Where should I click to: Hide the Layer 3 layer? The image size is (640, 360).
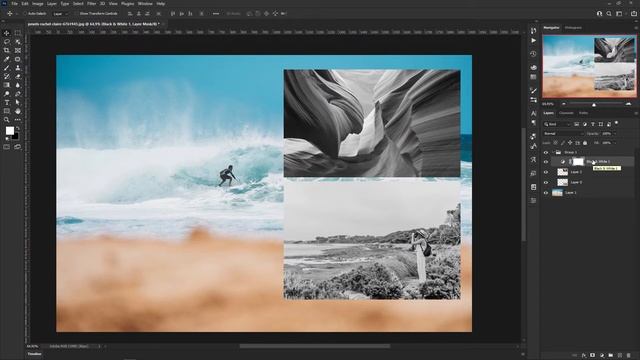[546, 172]
